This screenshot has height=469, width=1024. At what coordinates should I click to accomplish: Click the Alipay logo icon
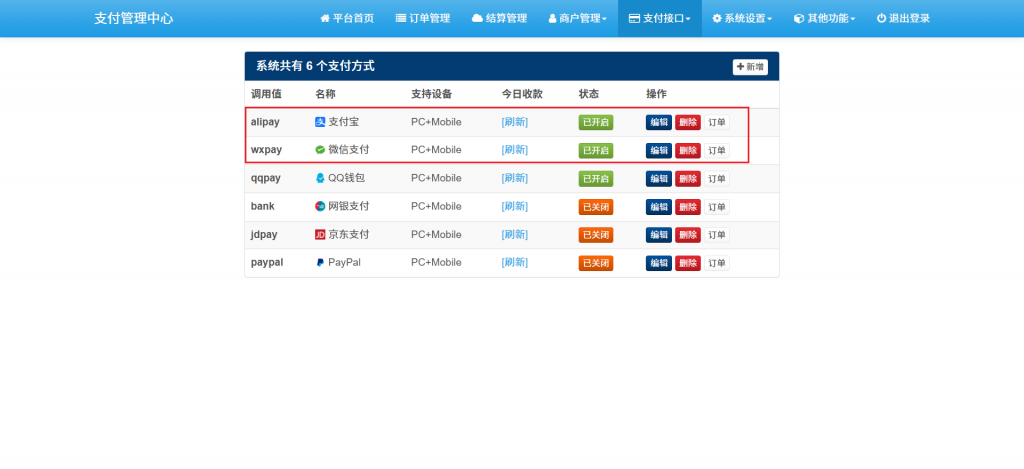pos(320,122)
